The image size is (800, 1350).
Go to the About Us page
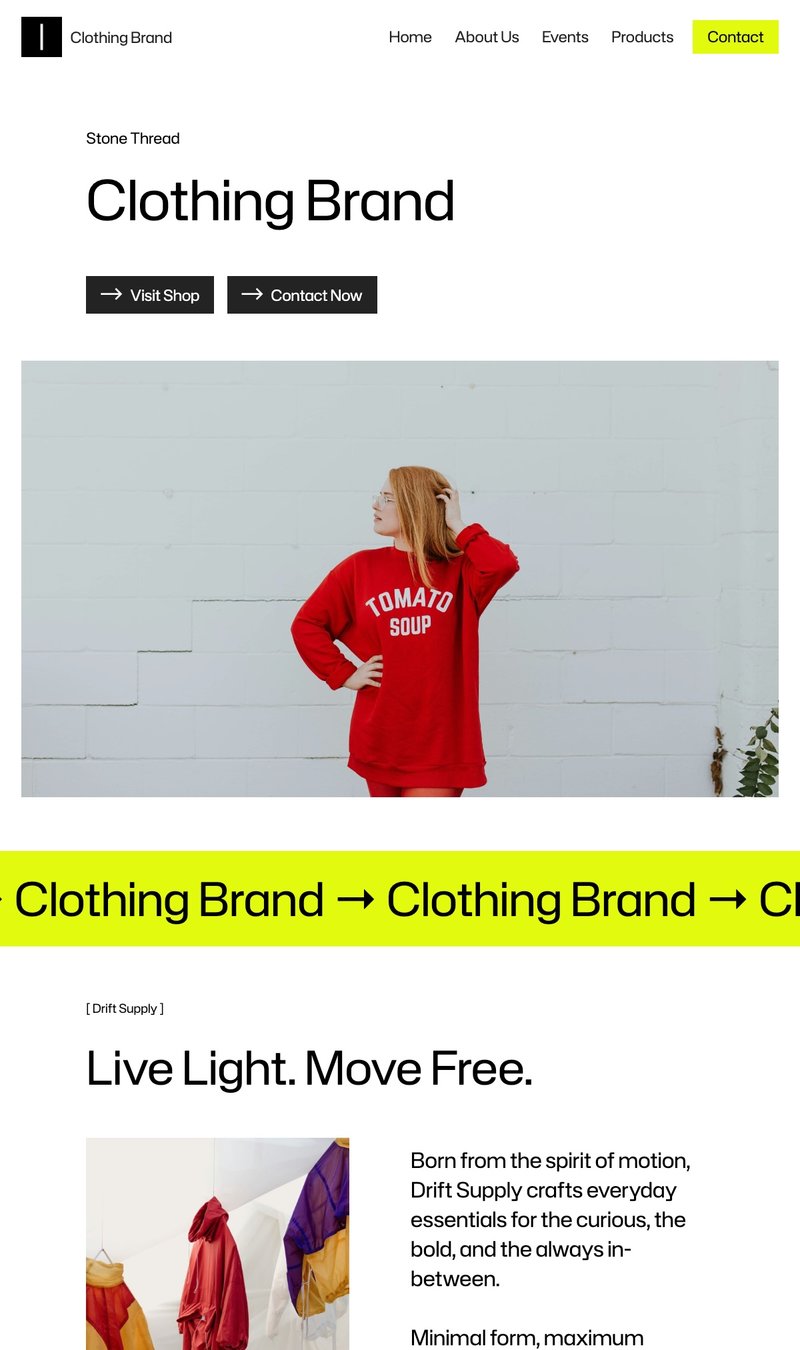click(x=487, y=37)
